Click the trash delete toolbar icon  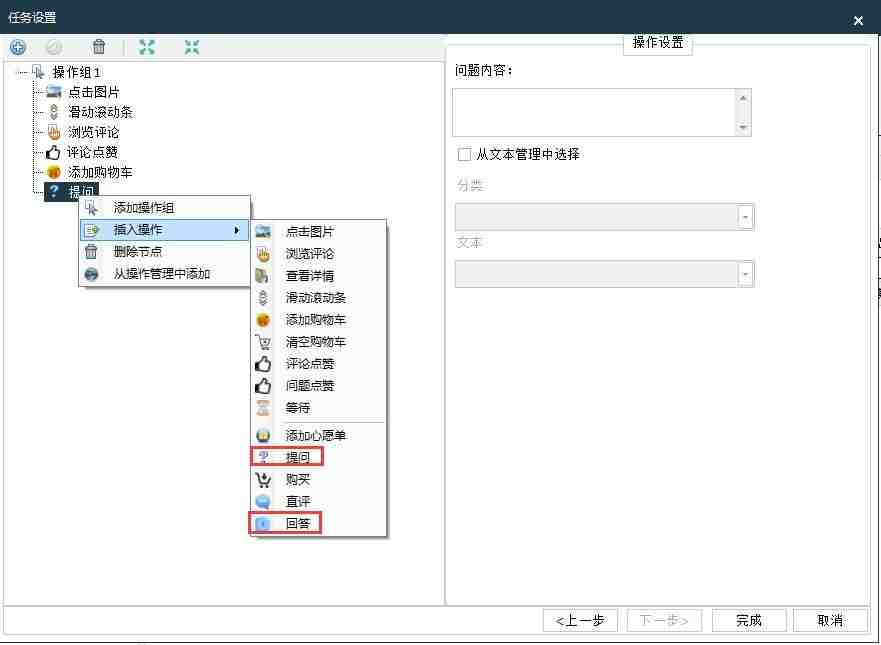[x=99, y=47]
